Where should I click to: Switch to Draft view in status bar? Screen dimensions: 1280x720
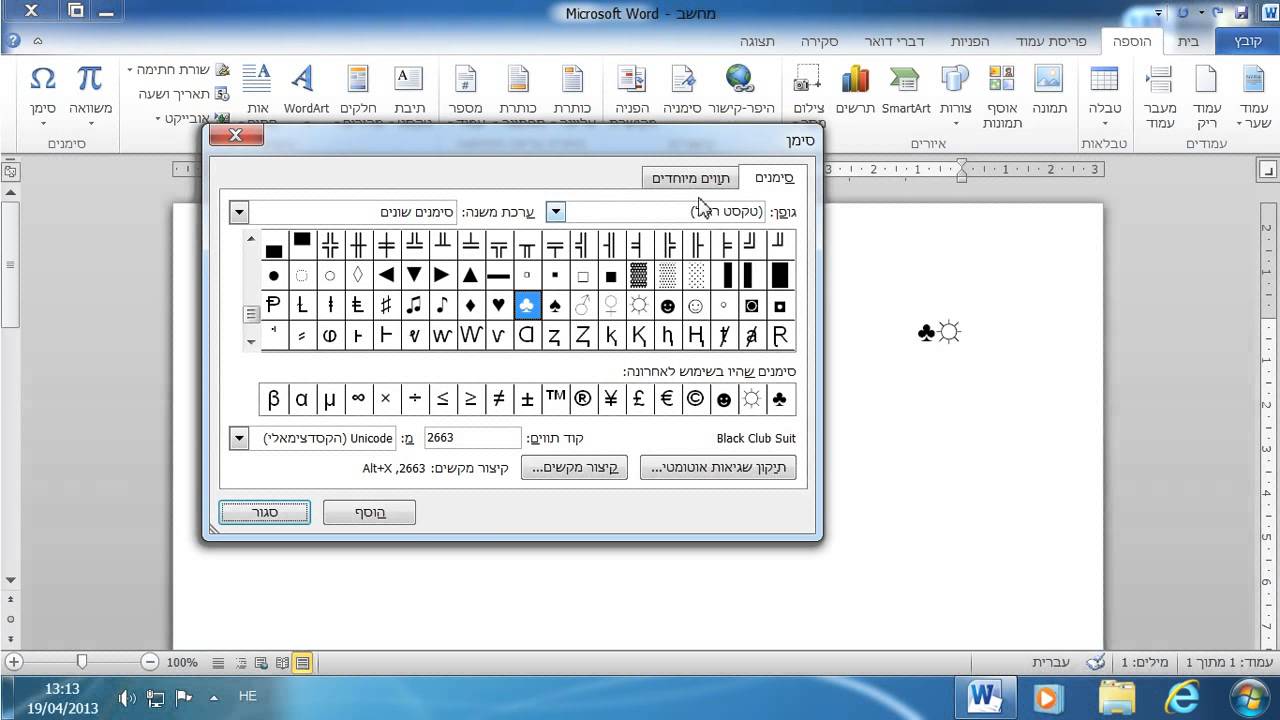(x=218, y=662)
